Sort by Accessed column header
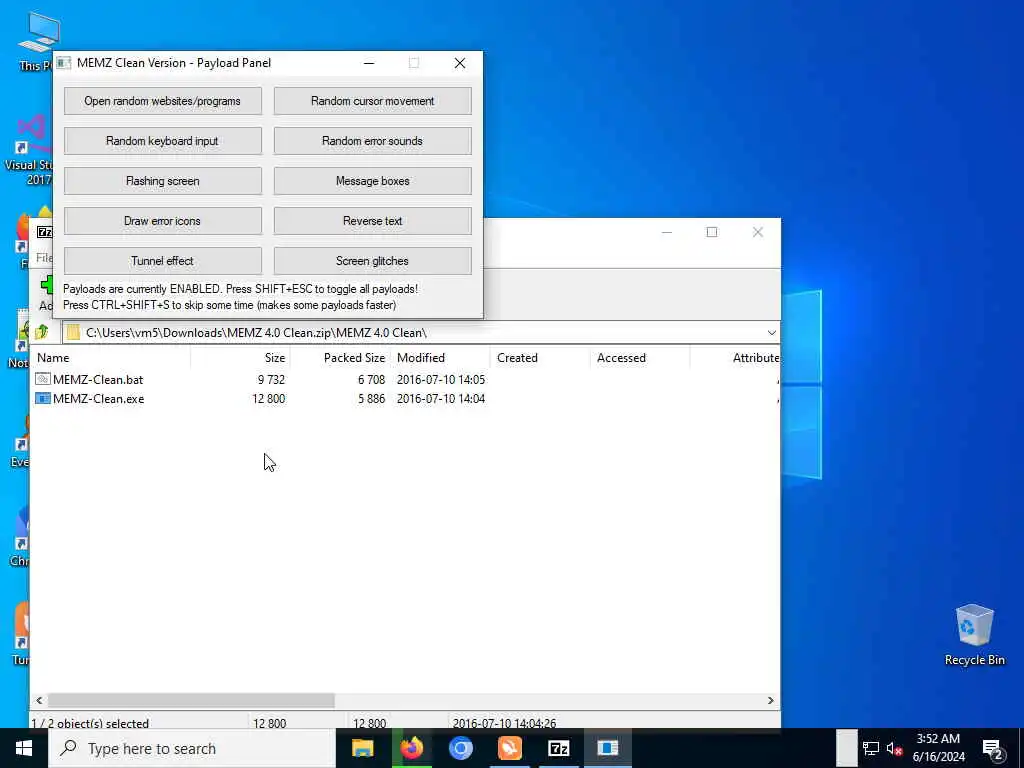The image size is (1024, 768). coord(640,358)
